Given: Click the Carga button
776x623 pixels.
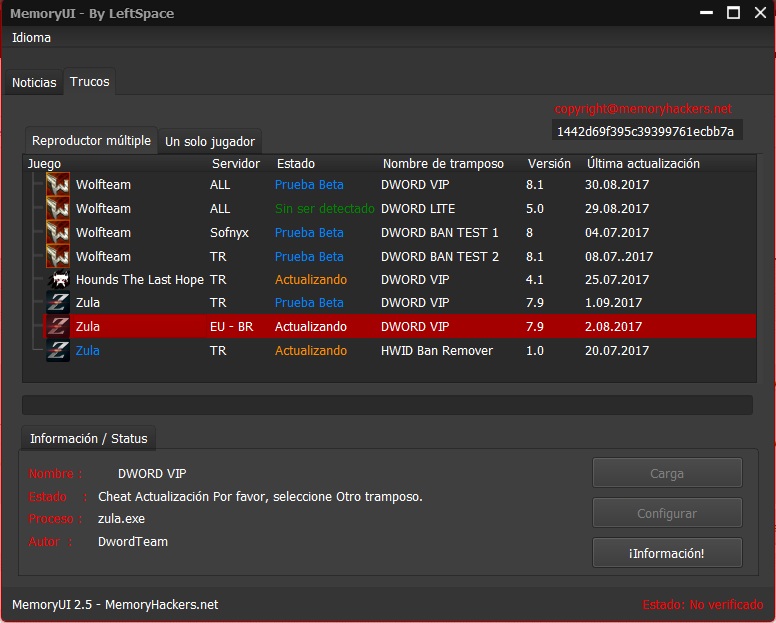Looking at the screenshot, I should (667, 473).
